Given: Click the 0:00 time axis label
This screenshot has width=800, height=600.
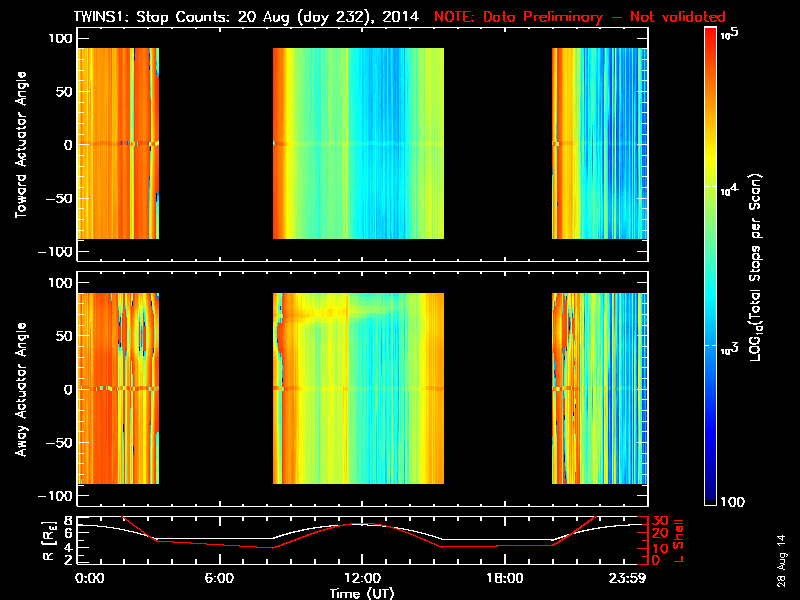Looking at the screenshot, I should 90,579.
